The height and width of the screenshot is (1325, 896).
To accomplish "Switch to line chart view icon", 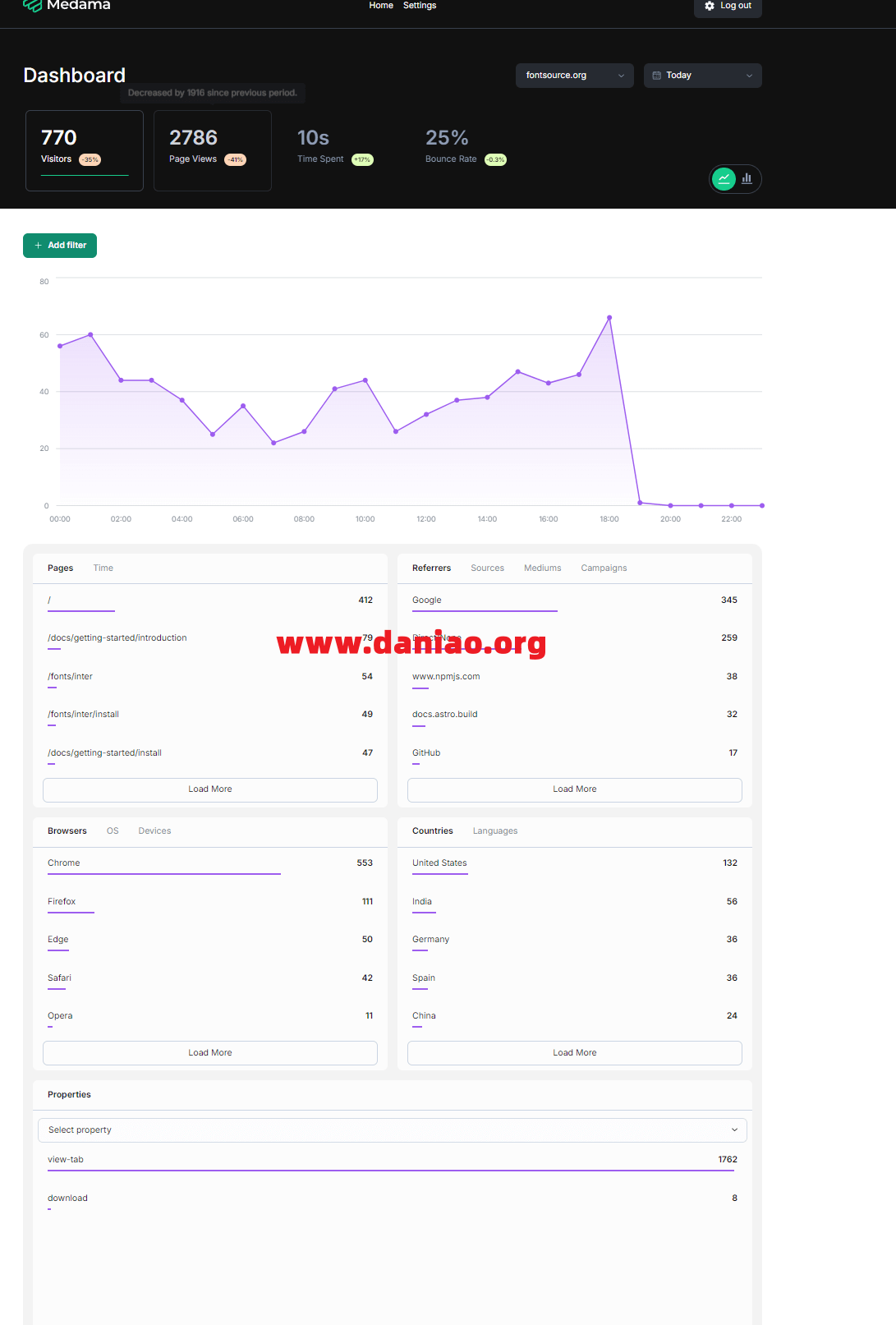I will tap(724, 178).
